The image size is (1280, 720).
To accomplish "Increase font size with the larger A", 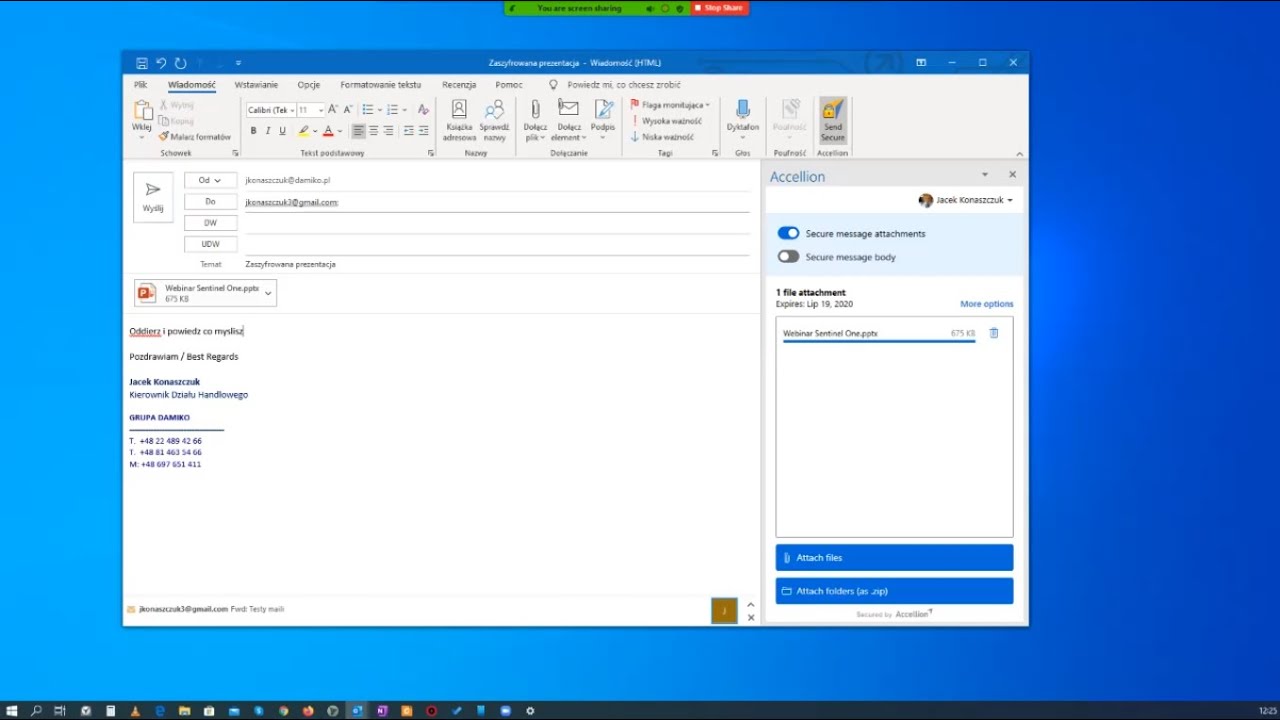I will [x=333, y=109].
